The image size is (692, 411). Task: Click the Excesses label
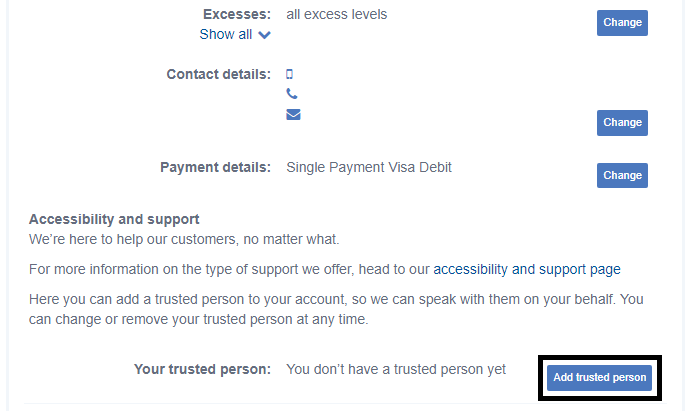pos(236,14)
